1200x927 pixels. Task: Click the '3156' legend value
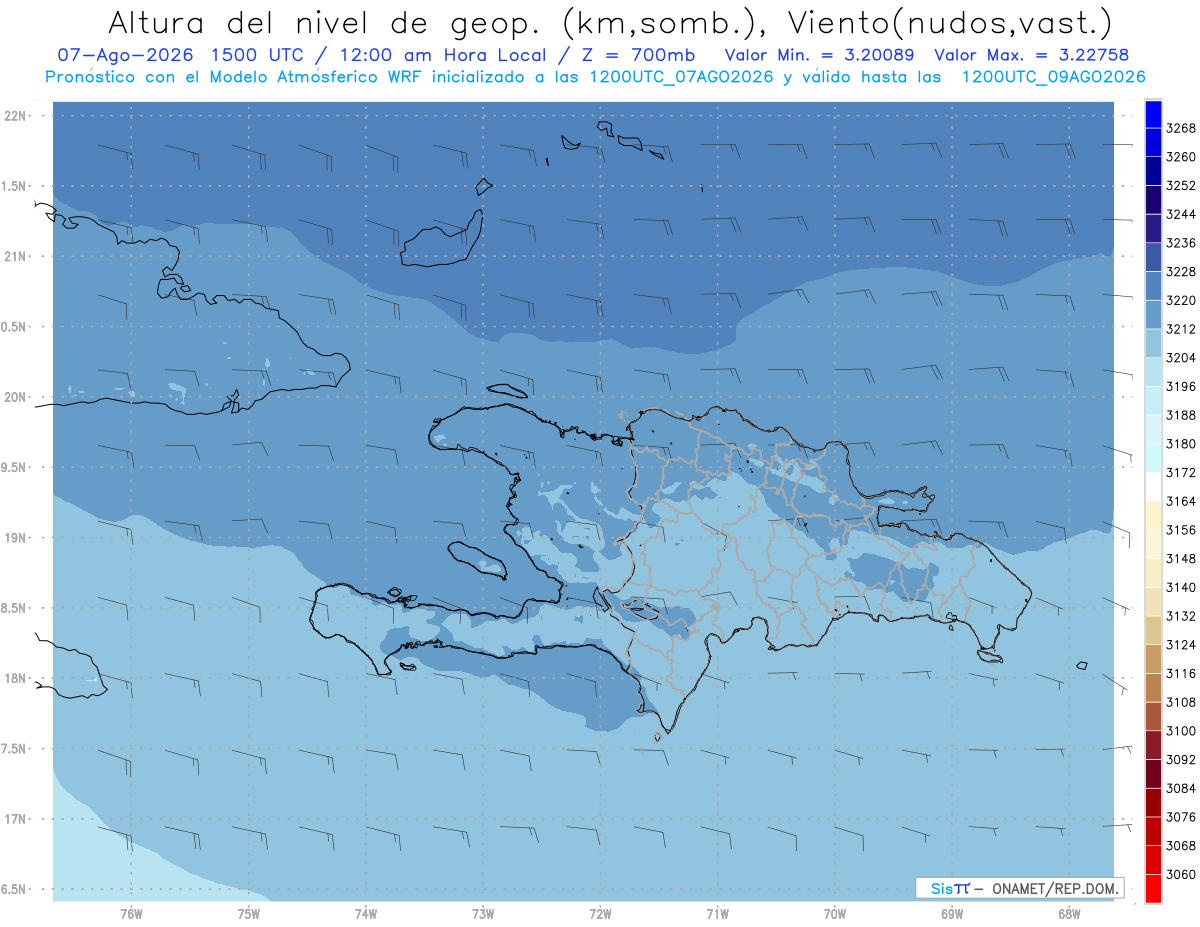tap(1180, 530)
